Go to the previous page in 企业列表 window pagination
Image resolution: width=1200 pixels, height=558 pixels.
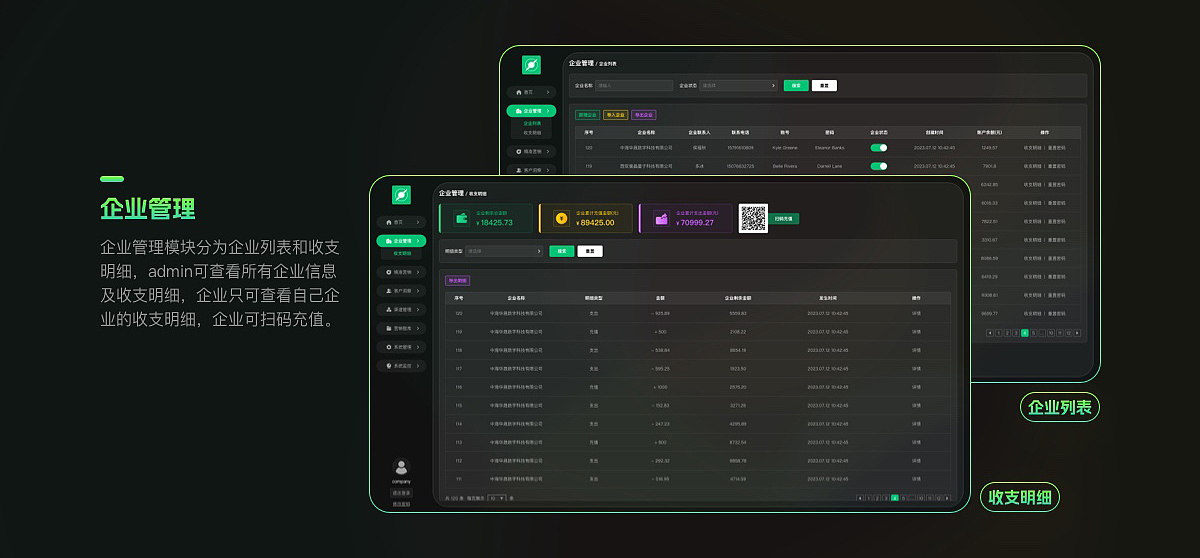990,333
